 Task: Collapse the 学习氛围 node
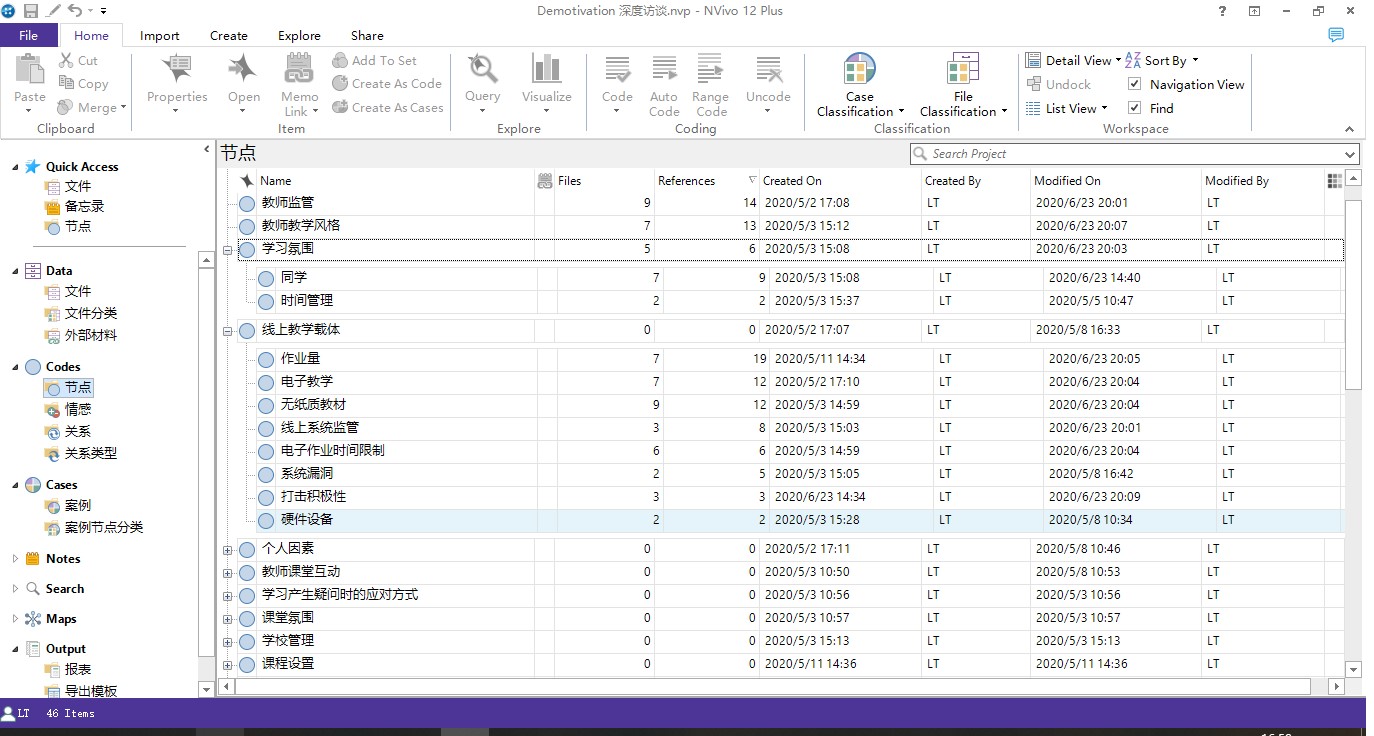[x=227, y=250]
